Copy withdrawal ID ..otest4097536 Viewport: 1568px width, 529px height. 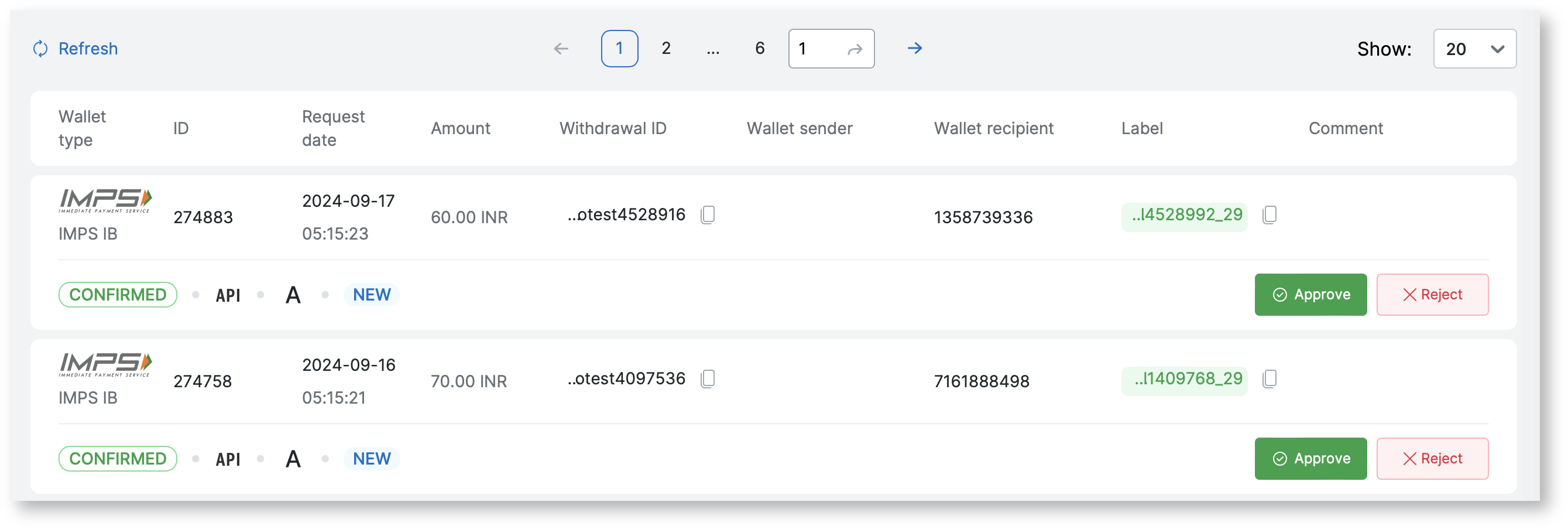[707, 378]
